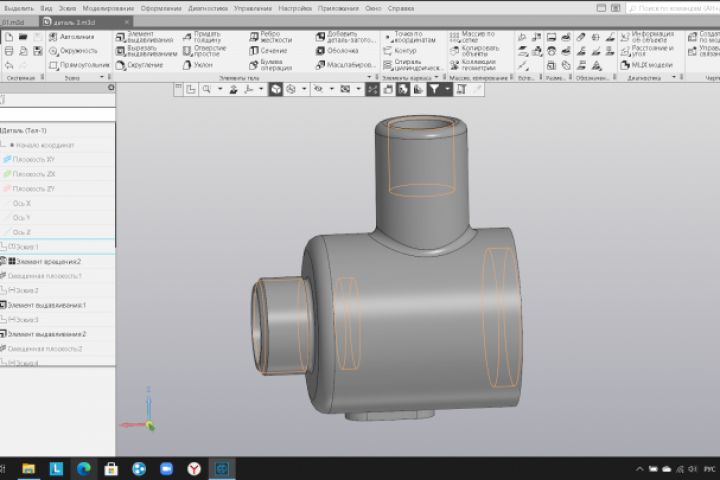Image resolution: width=720 pixels, height=480 pixels.
Task: Expand the Элементы тела panel arrow
Action: [x=369, y=77]
